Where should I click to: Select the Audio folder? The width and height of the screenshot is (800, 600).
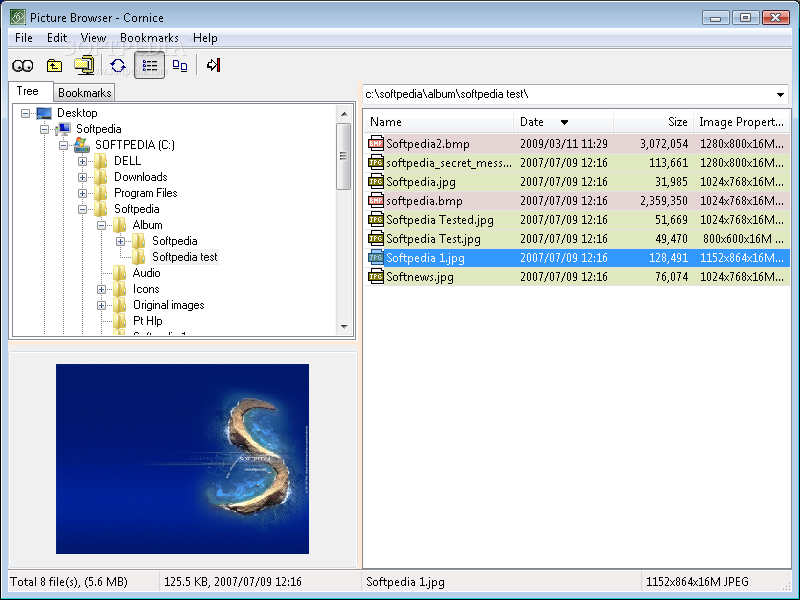[146, 273]
